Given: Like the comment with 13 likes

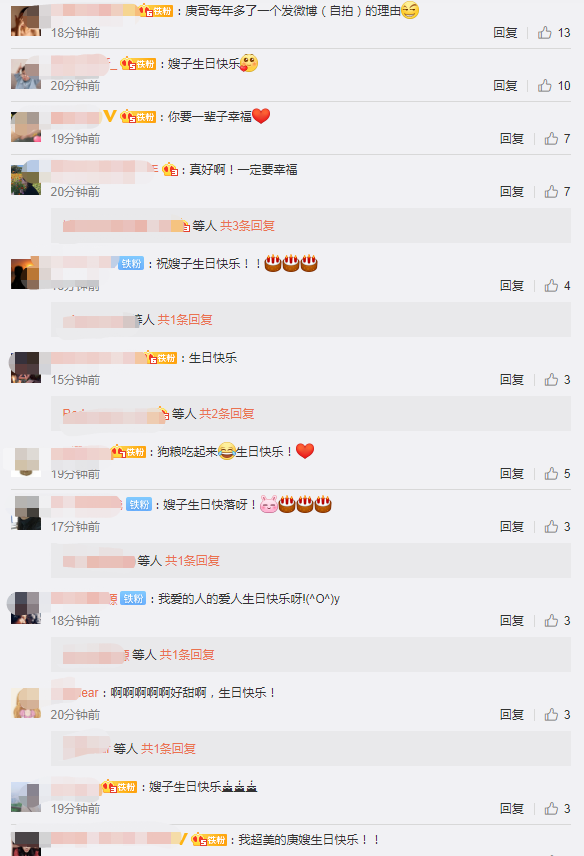Looking at the screenshot, I should (x=545, y=33).
